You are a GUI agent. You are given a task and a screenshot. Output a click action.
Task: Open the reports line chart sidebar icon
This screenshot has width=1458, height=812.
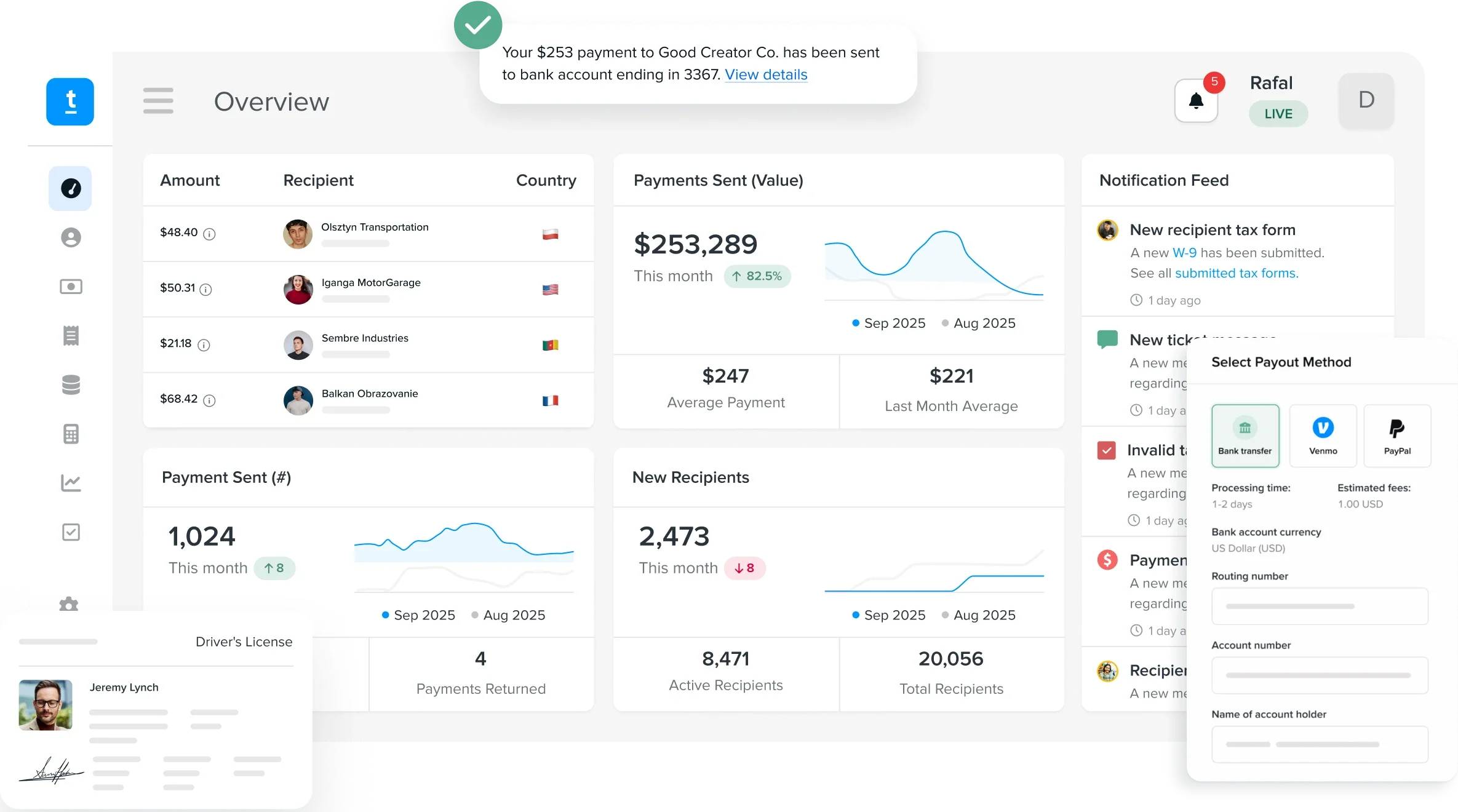coord(71,483)
